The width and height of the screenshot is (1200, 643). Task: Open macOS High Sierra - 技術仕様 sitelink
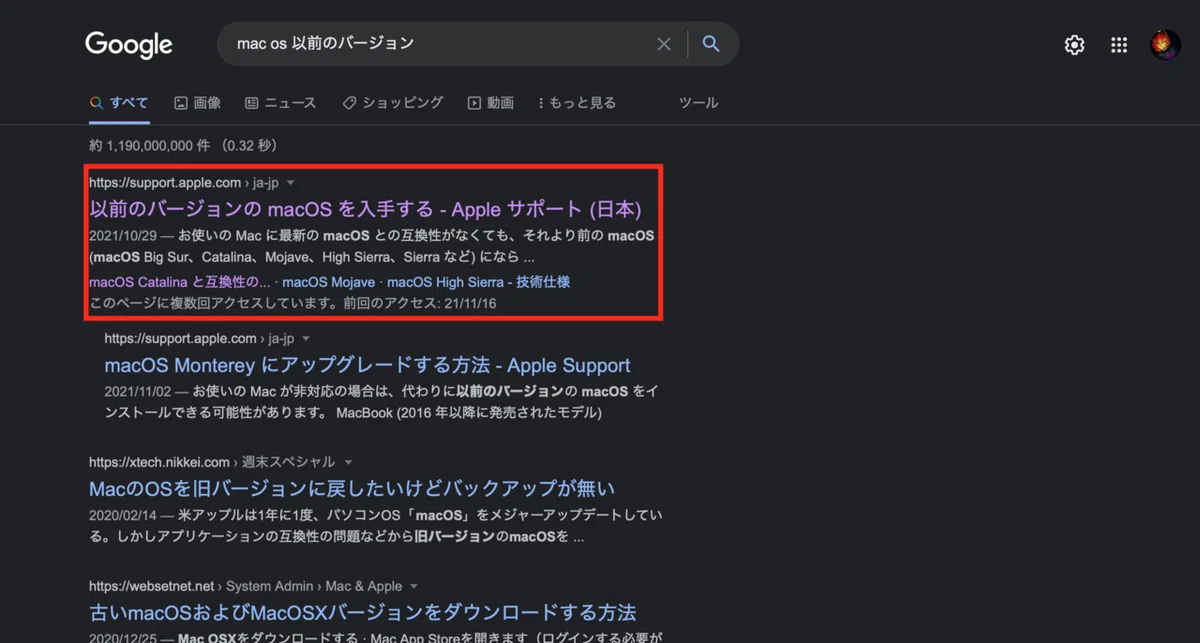[479, 282]
